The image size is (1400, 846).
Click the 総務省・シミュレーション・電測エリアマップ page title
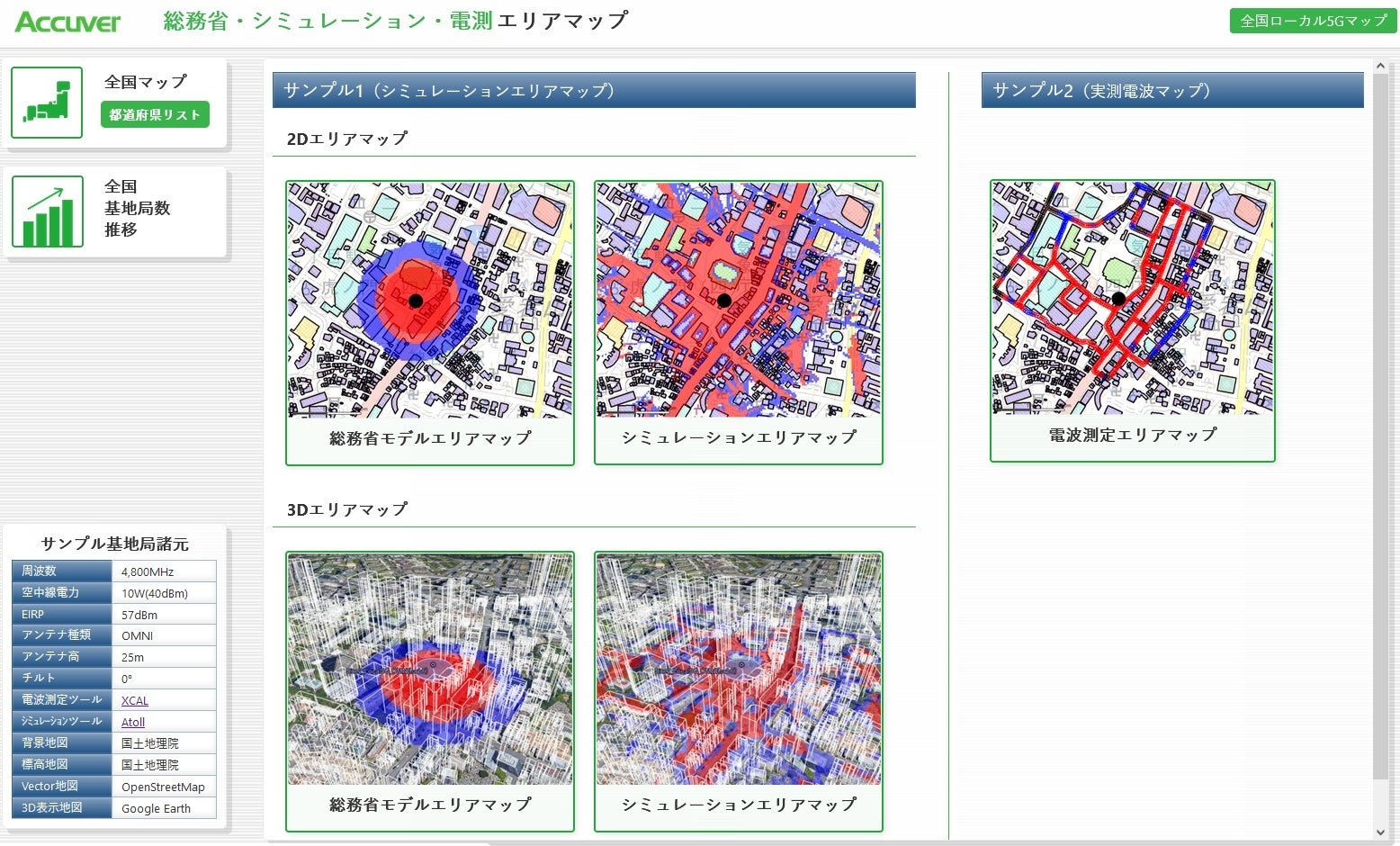(396, 21)
